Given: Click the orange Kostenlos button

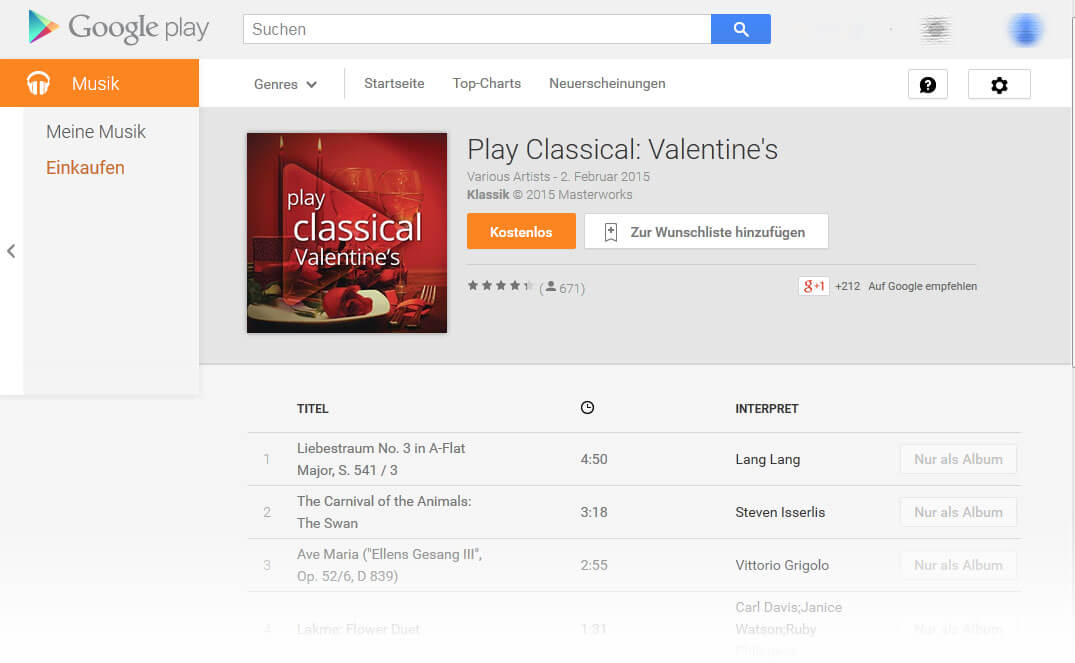Looking at the screenshot, I should pyautogui.click(x=521, y=232).
